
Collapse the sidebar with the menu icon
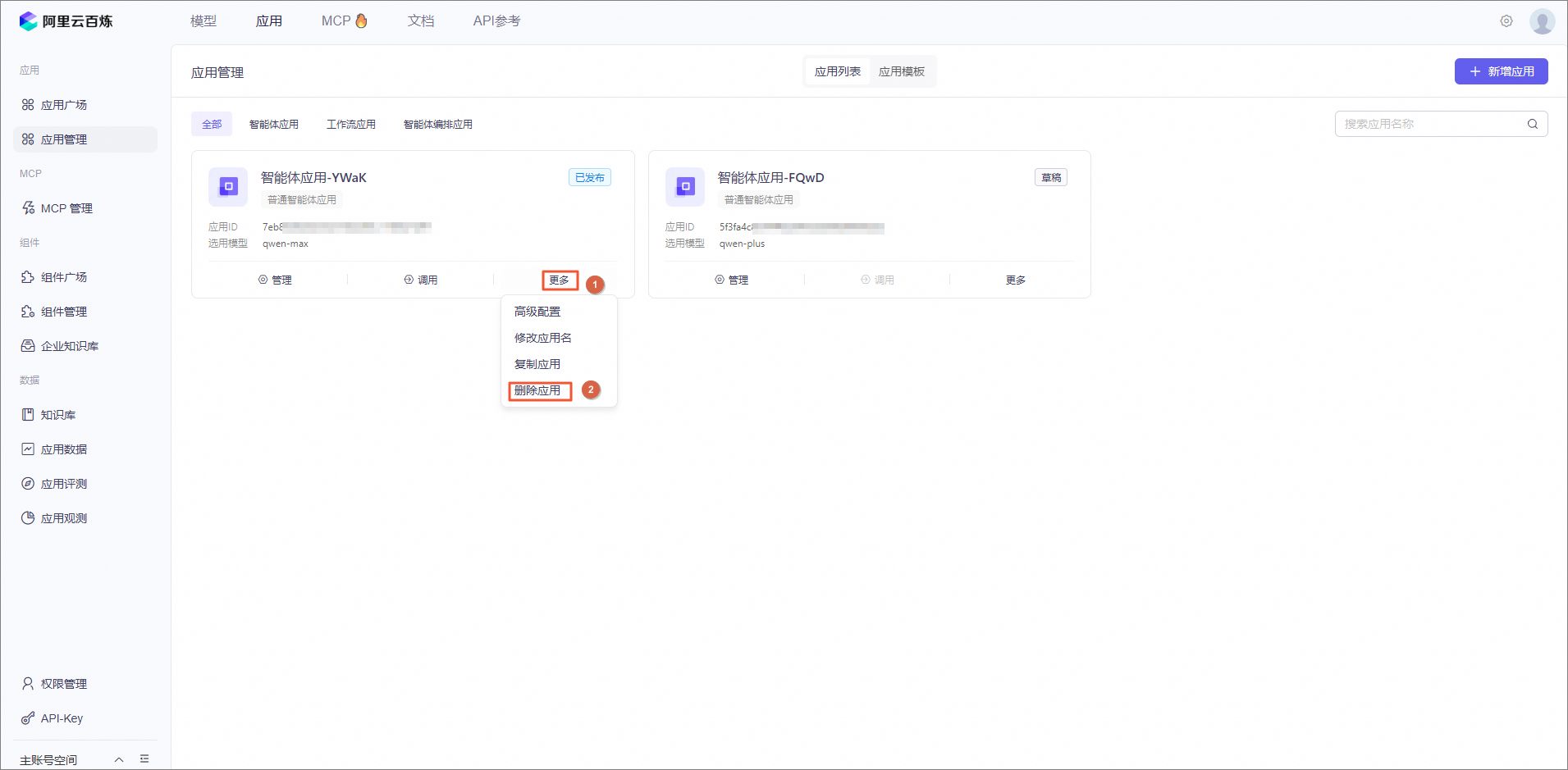[144, 759]
